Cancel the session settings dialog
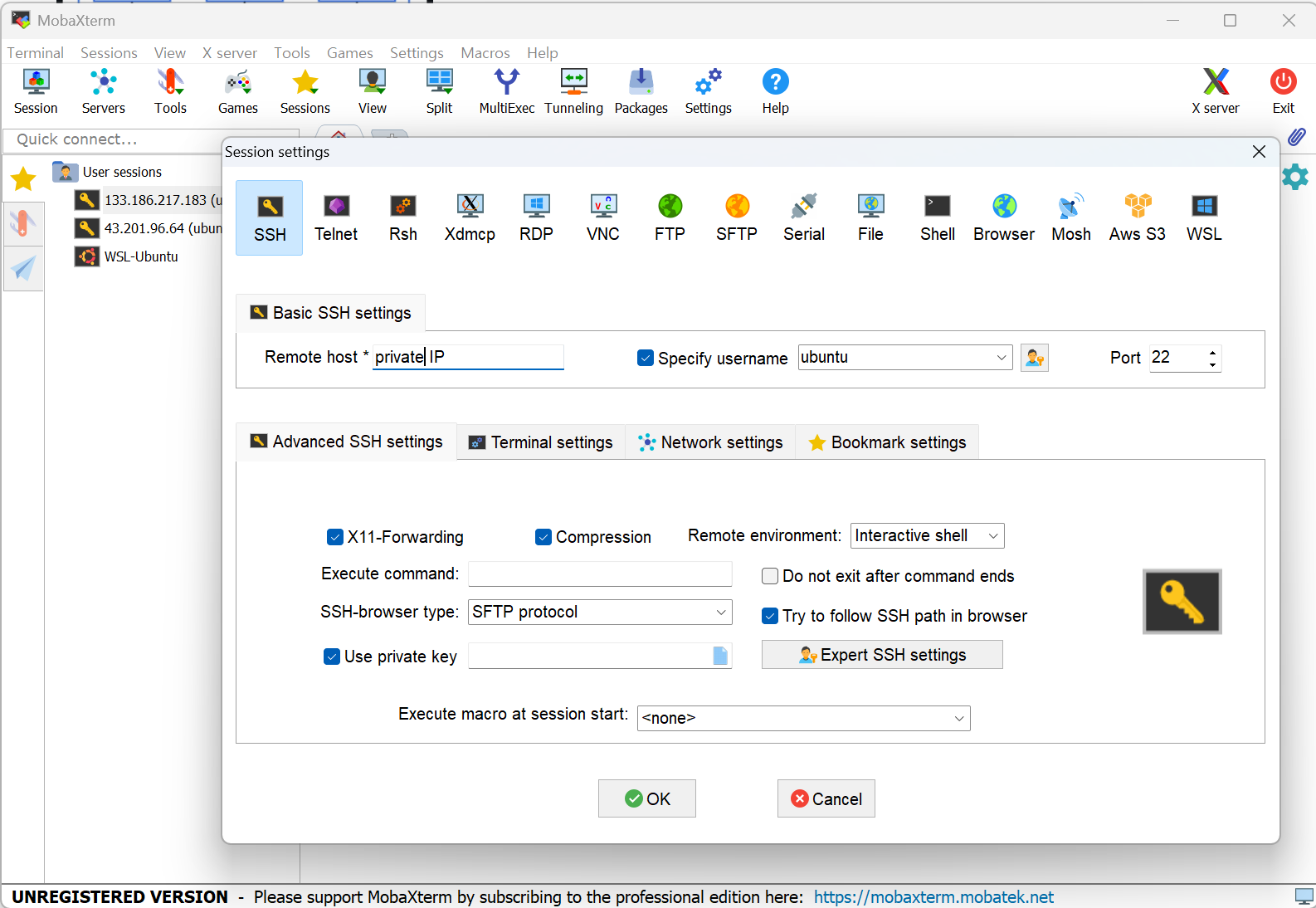The height and width of the screenshot is (908, 1316). (x=826, y=798)
